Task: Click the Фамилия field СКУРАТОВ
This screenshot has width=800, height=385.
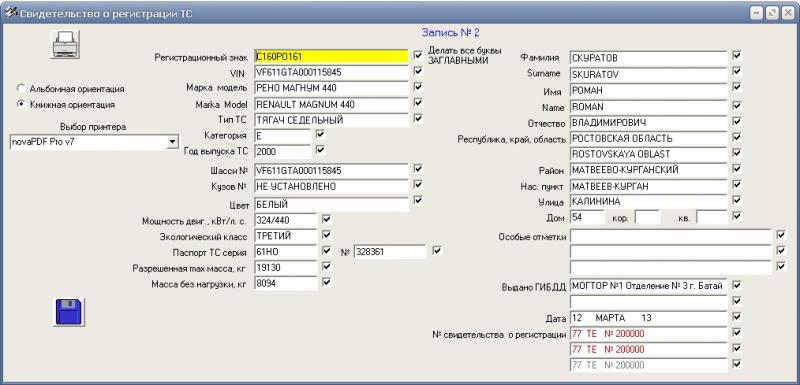Action: click(x=648, y=58)
